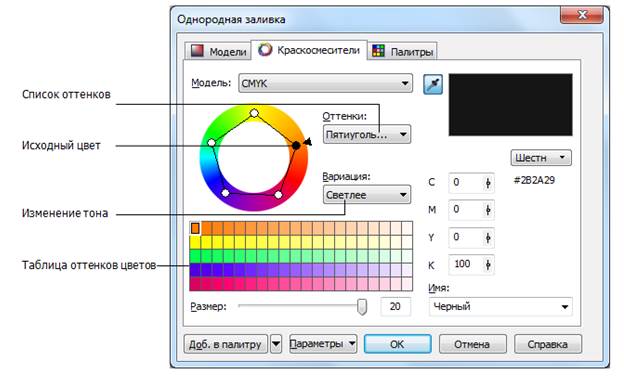Pick the first green swatch in third row
This screenshot has height=377, width=624.
[x=195, y=256]
